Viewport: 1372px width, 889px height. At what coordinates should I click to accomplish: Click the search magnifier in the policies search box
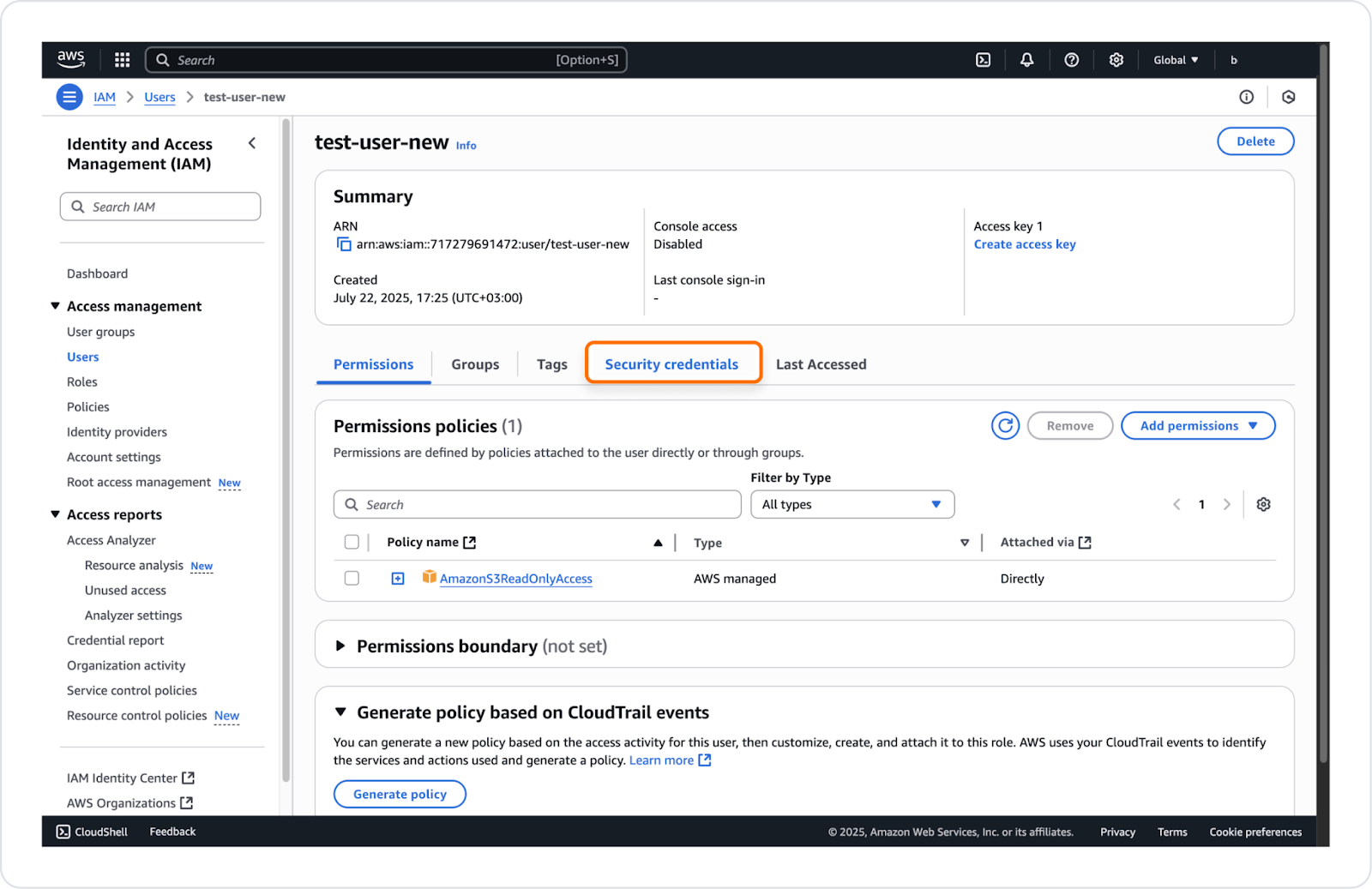point(352,504)
